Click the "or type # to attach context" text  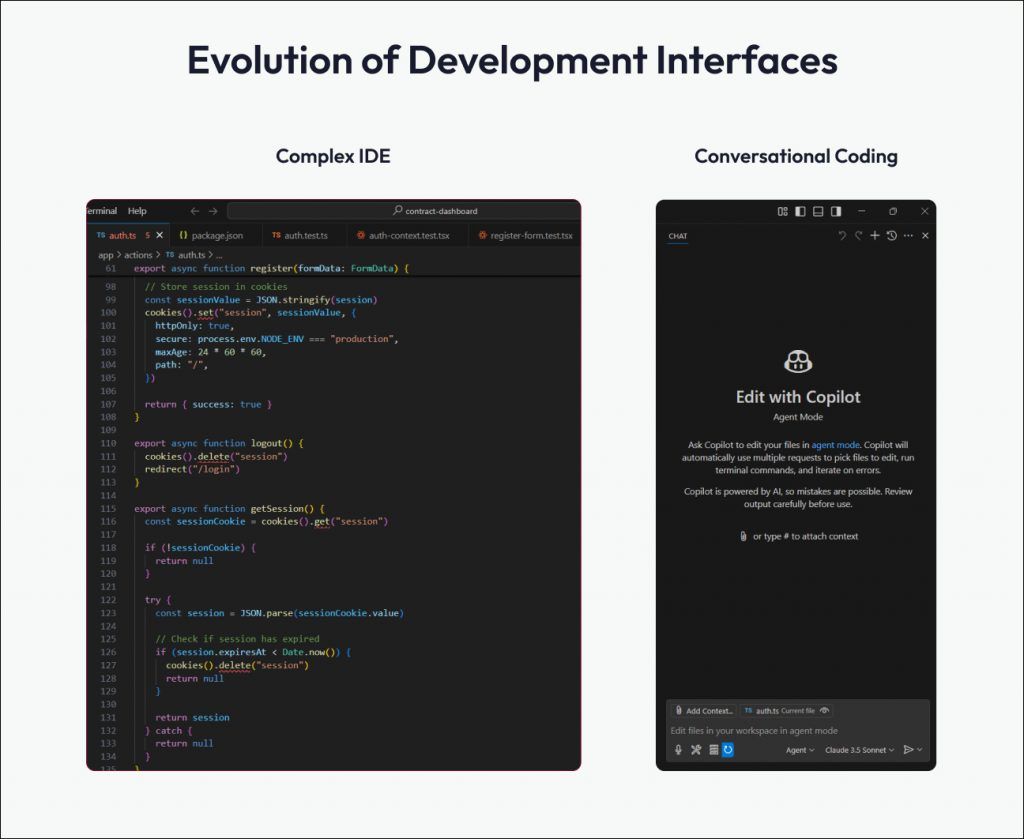tap(806, 536)
